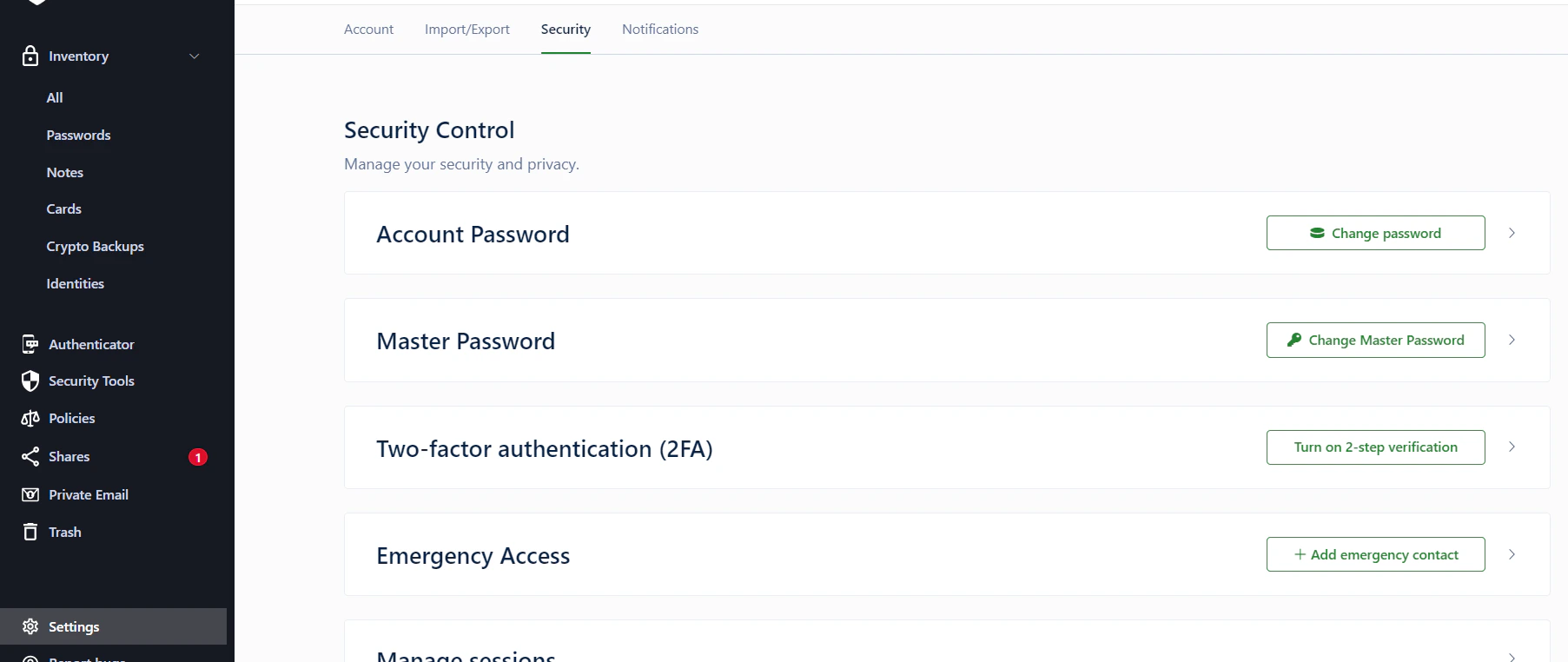This screenshot has width=1568, height=662.
Task: Click Add emergency contact
Action: pyautogui.click(x=1375, y=554)
